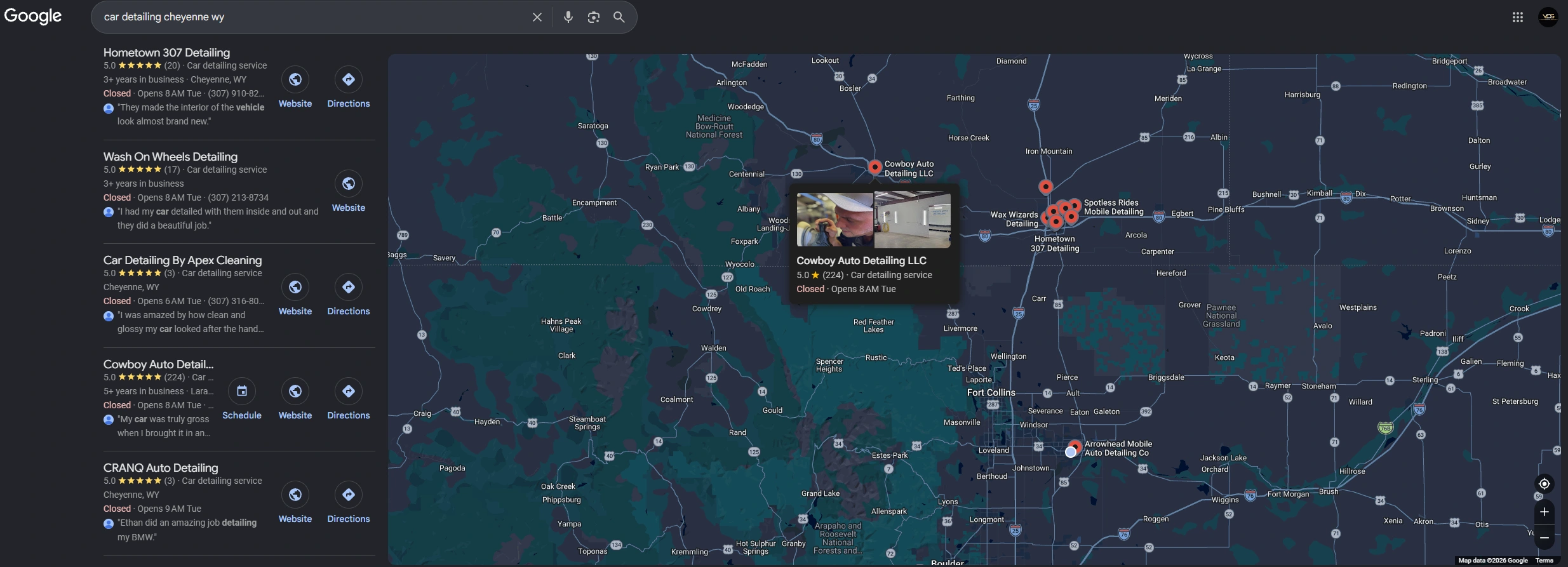The height and width of the screenshot is (567, 1568).
Task: Click the 'Spotless Rides Mobile Detailing' map label
Action: click(1113, 207)
